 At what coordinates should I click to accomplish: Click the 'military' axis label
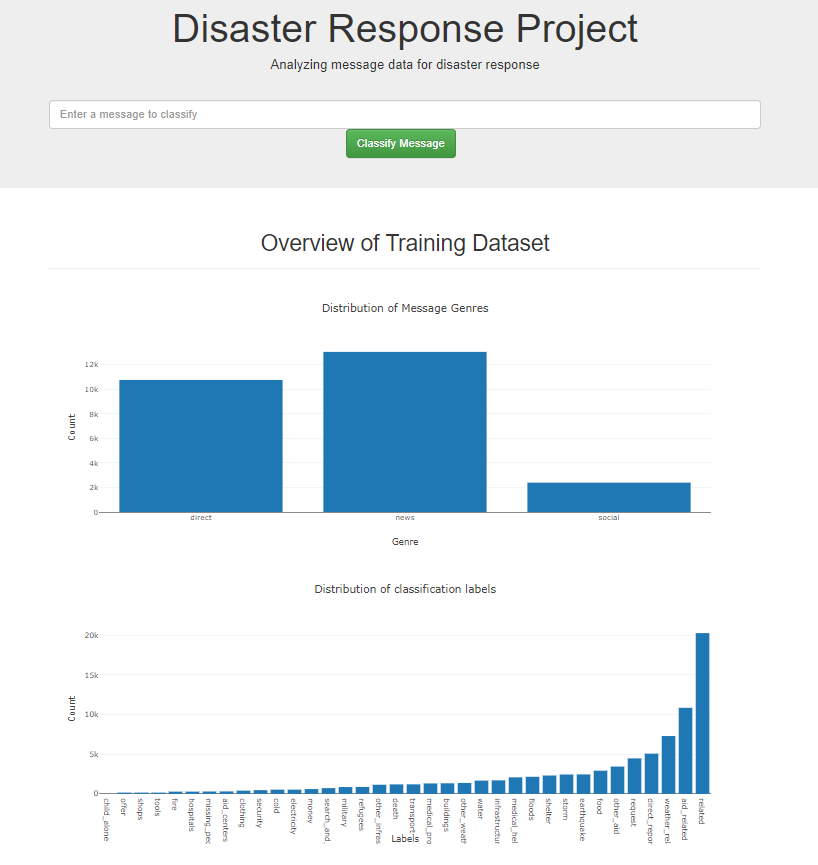344,812
